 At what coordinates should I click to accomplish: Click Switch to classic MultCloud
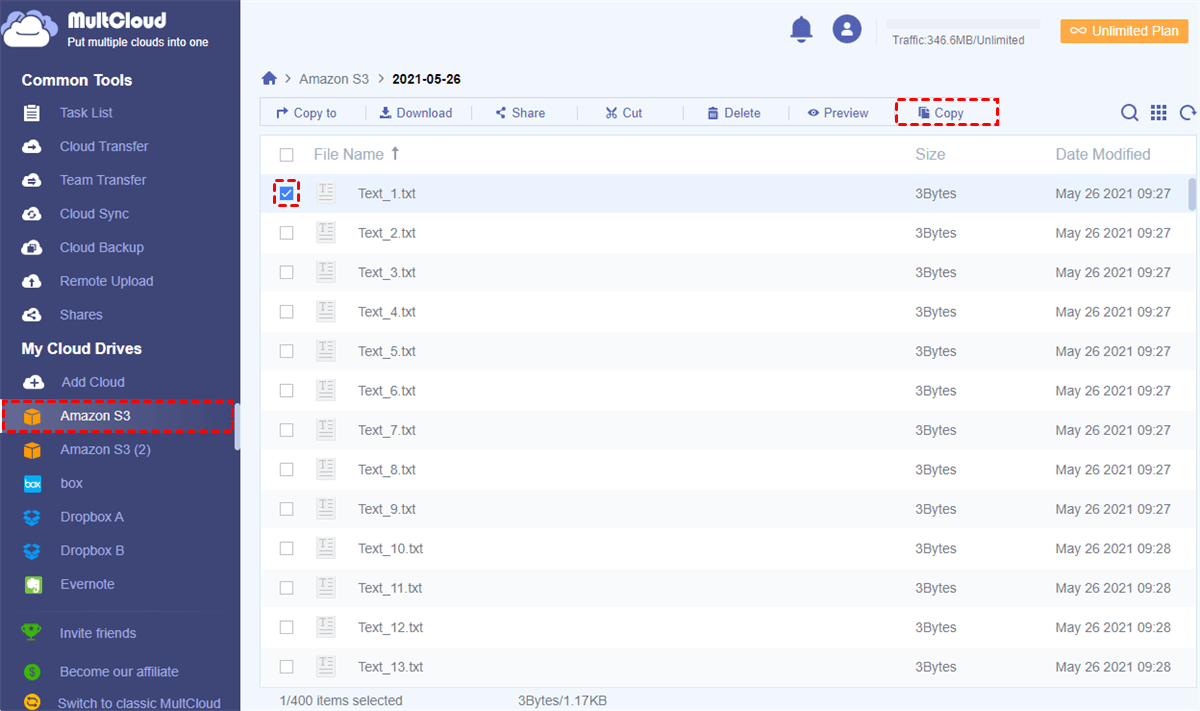(139, 703)
